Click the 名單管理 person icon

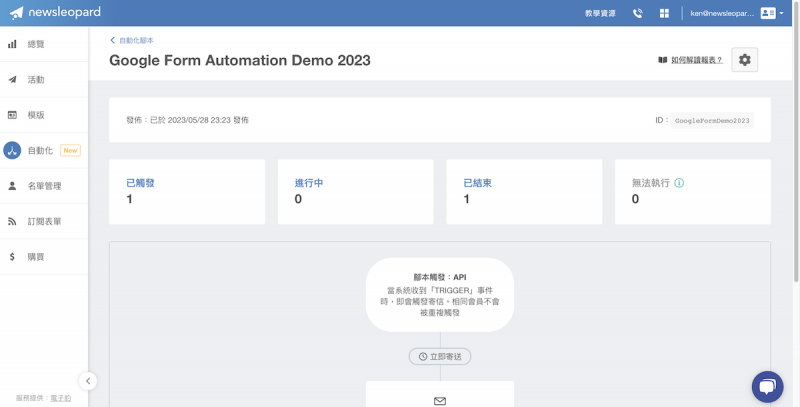[x=12, y=186]
